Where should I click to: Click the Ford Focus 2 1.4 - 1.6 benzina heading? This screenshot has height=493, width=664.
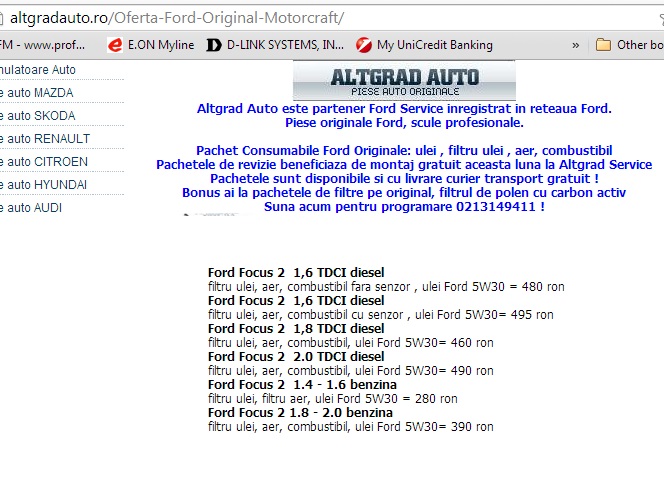pyautogui.click(x=302, y=384)
